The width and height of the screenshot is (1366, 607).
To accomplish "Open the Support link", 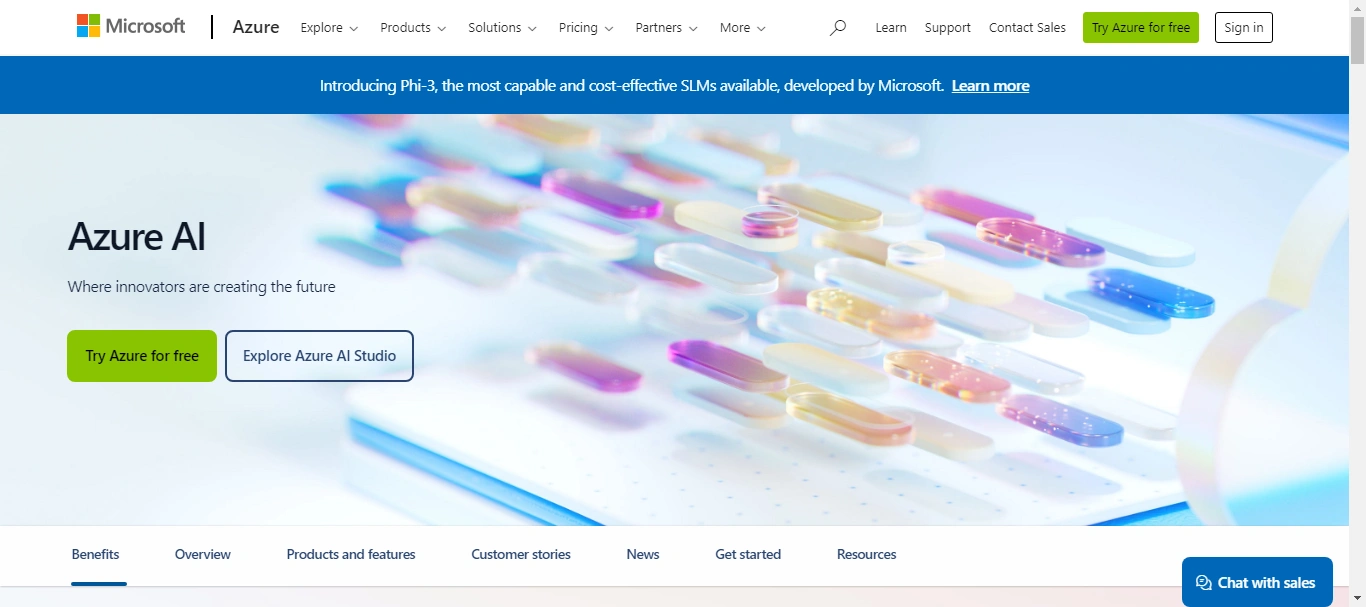I will (x=948, y=28).
